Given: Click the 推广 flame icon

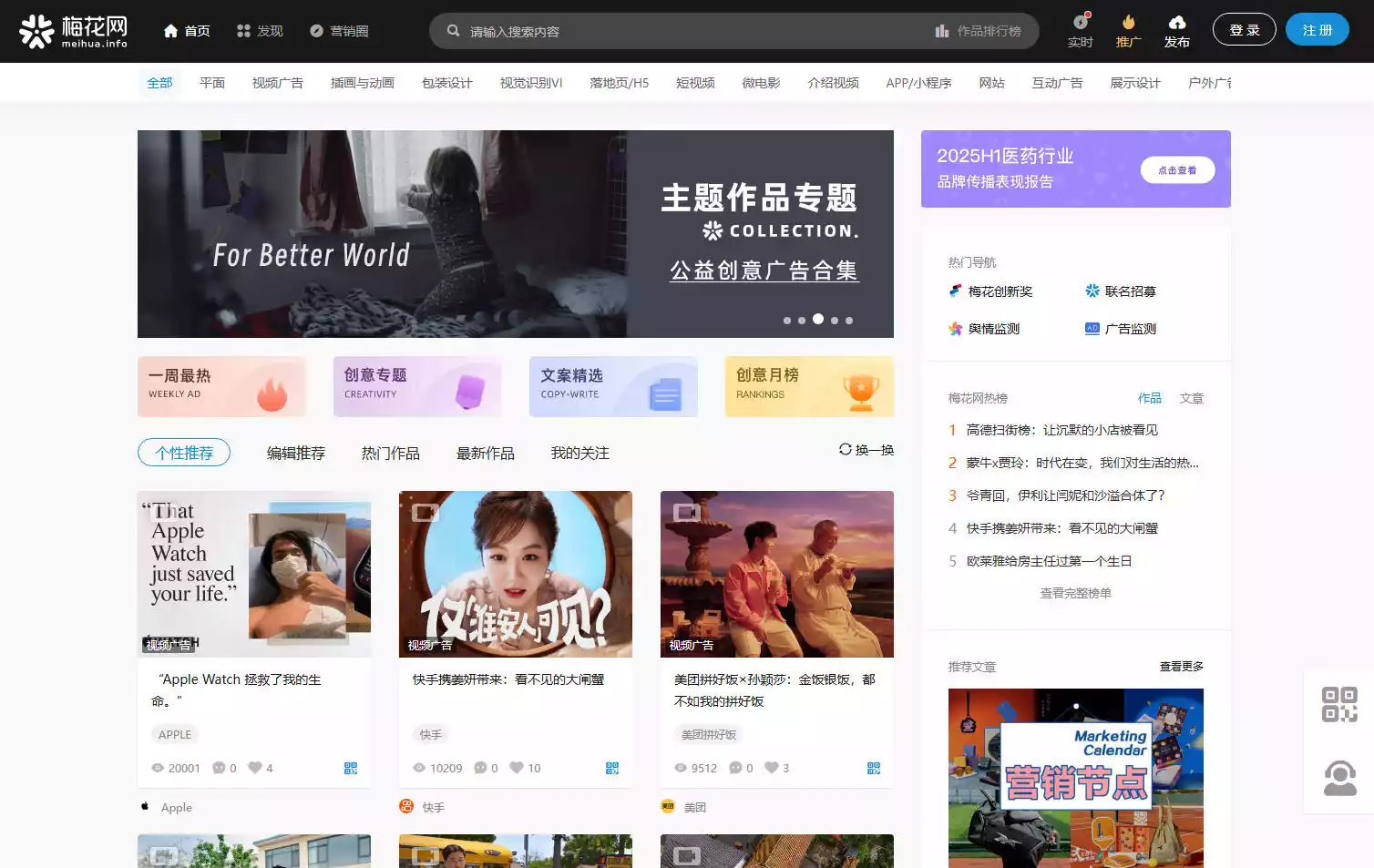Looking at the screenshot, I should pos(1128,22).
